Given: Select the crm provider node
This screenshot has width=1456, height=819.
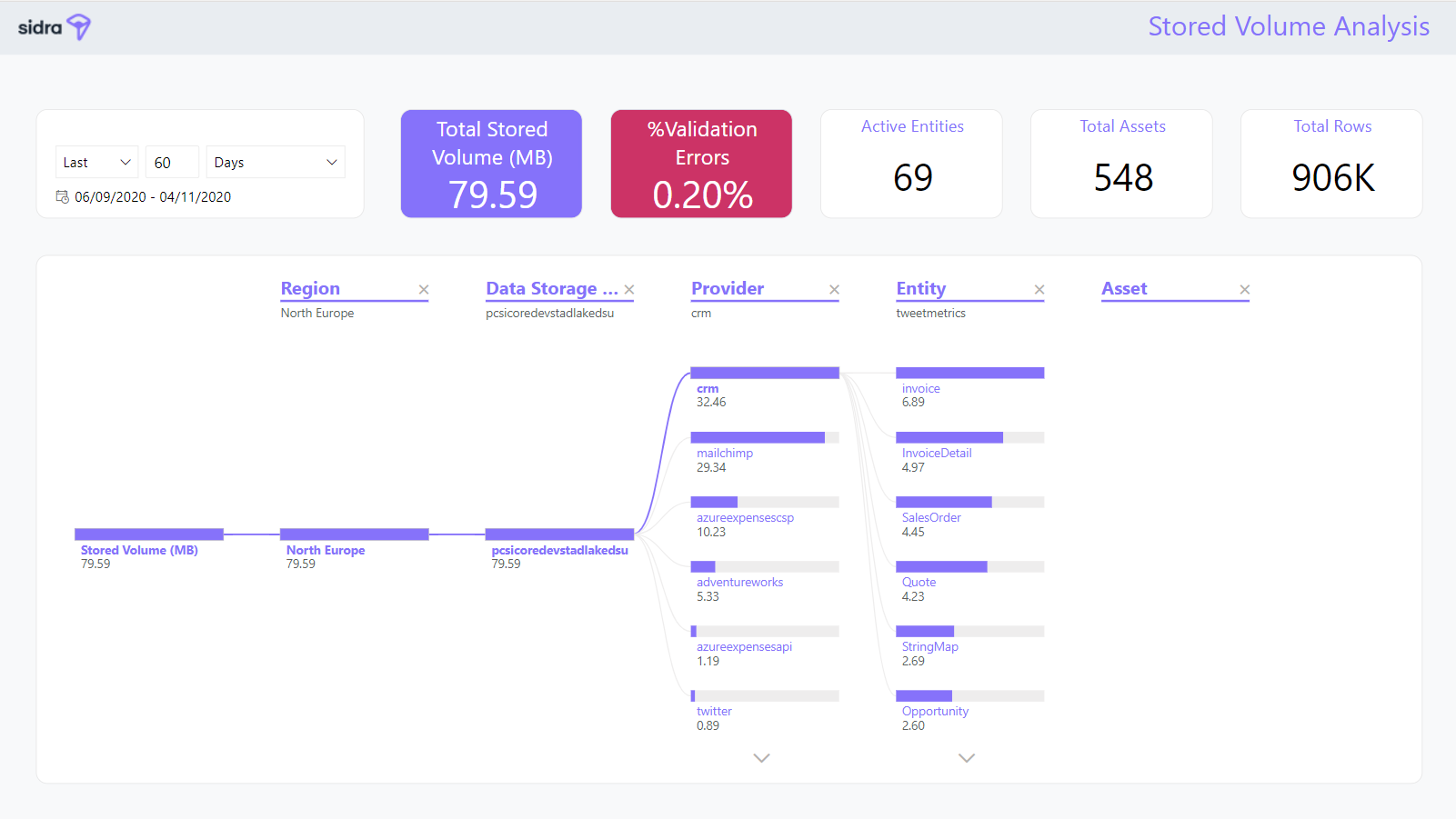Looking at the screenshot, I should point(764,373).
